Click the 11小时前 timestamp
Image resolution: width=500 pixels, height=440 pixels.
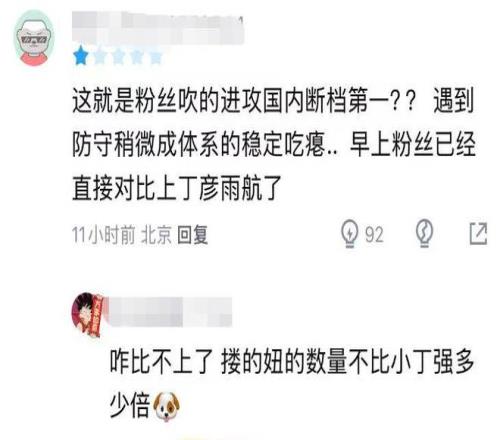coord(103,235)
